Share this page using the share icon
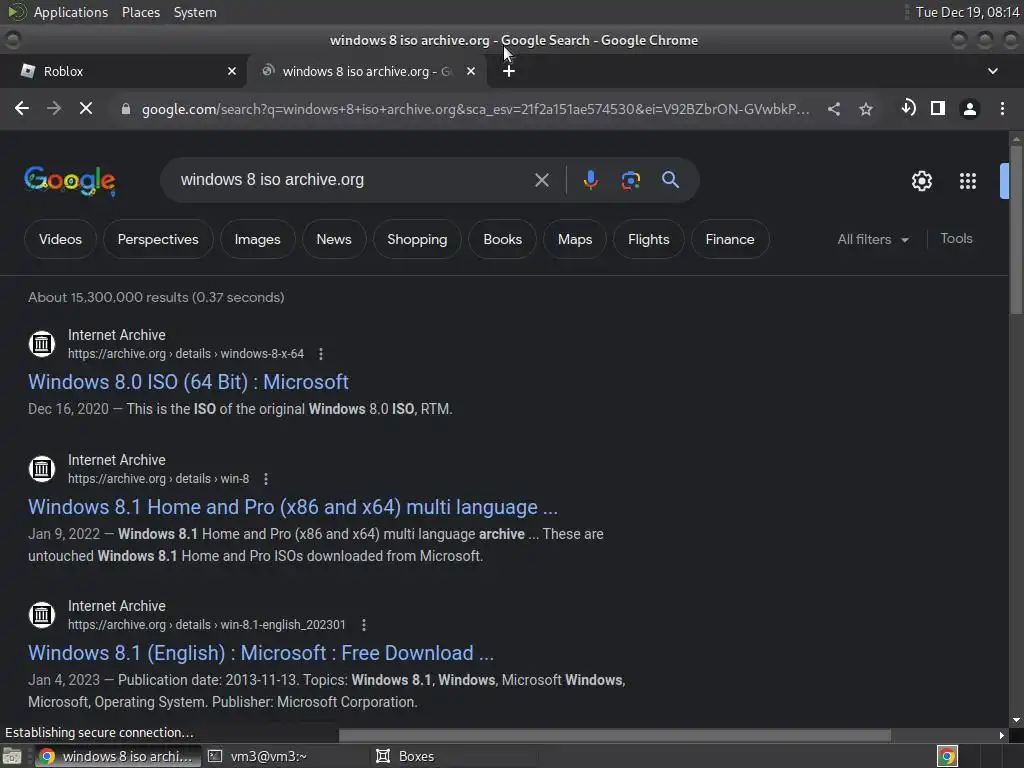The height and width of the screenshot is (768, 1024). (834, 109)
